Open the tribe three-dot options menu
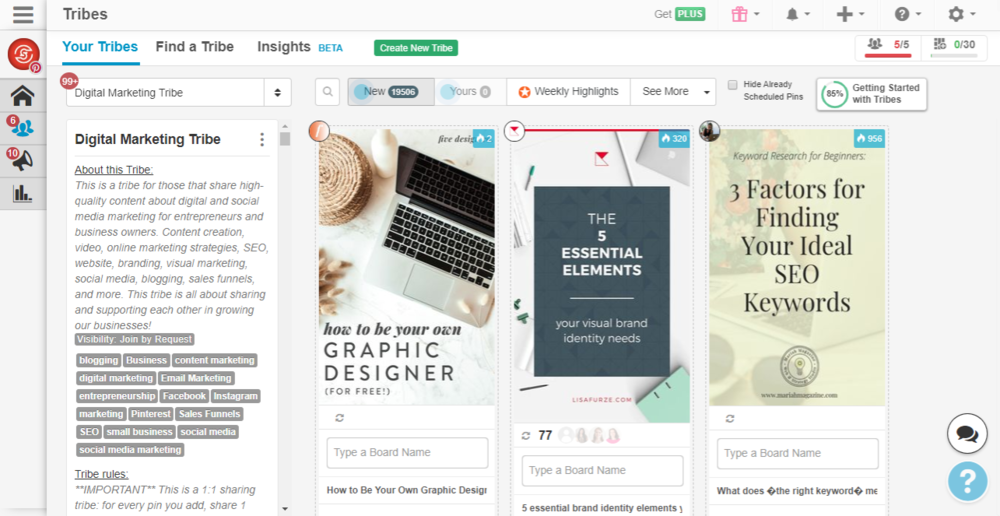The height and width of the screenshot is (516, 1000). (261, 139)
